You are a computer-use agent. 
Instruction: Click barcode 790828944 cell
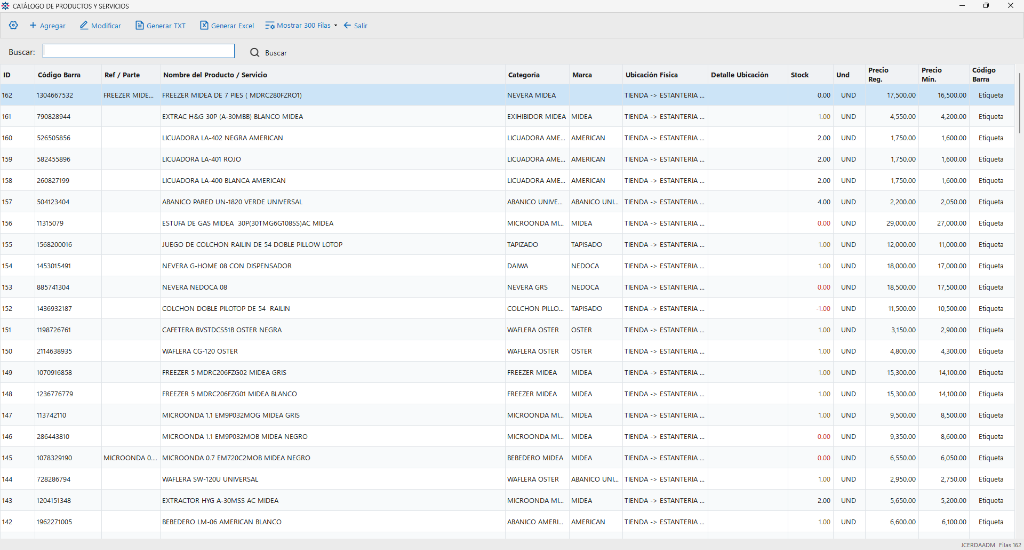54,116
